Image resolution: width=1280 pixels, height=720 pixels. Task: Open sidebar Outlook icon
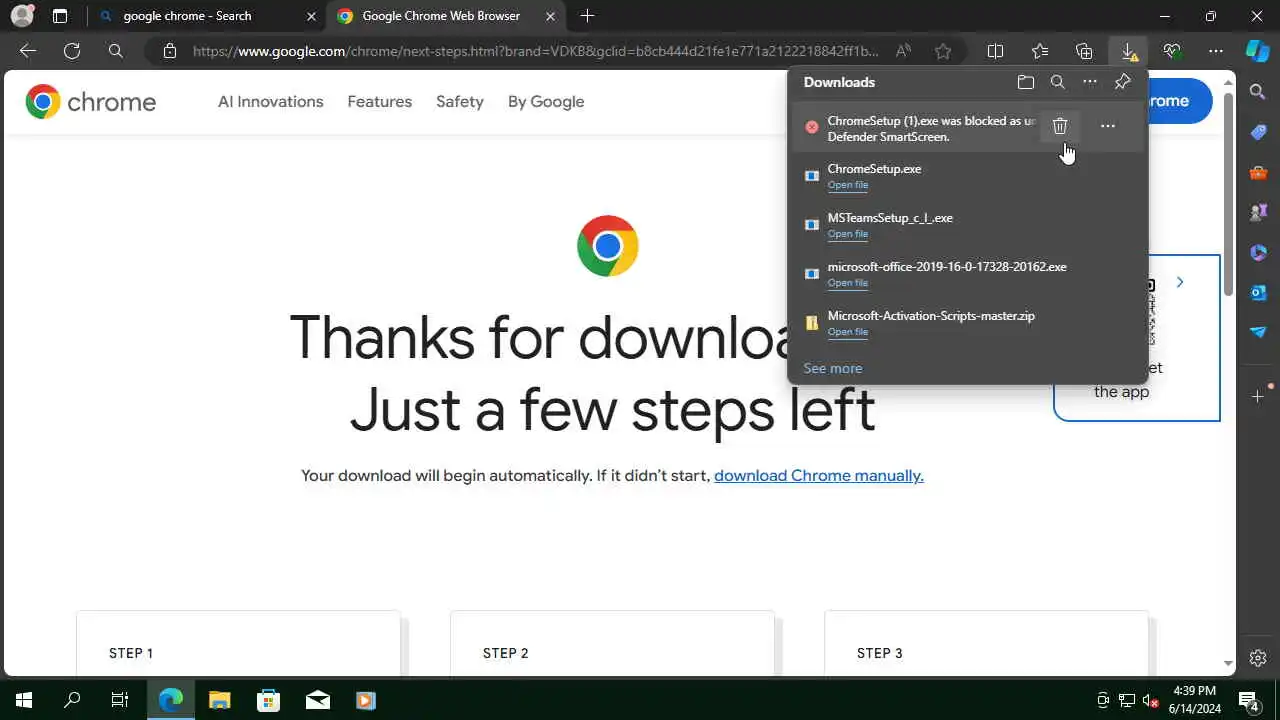point(1258,292)
